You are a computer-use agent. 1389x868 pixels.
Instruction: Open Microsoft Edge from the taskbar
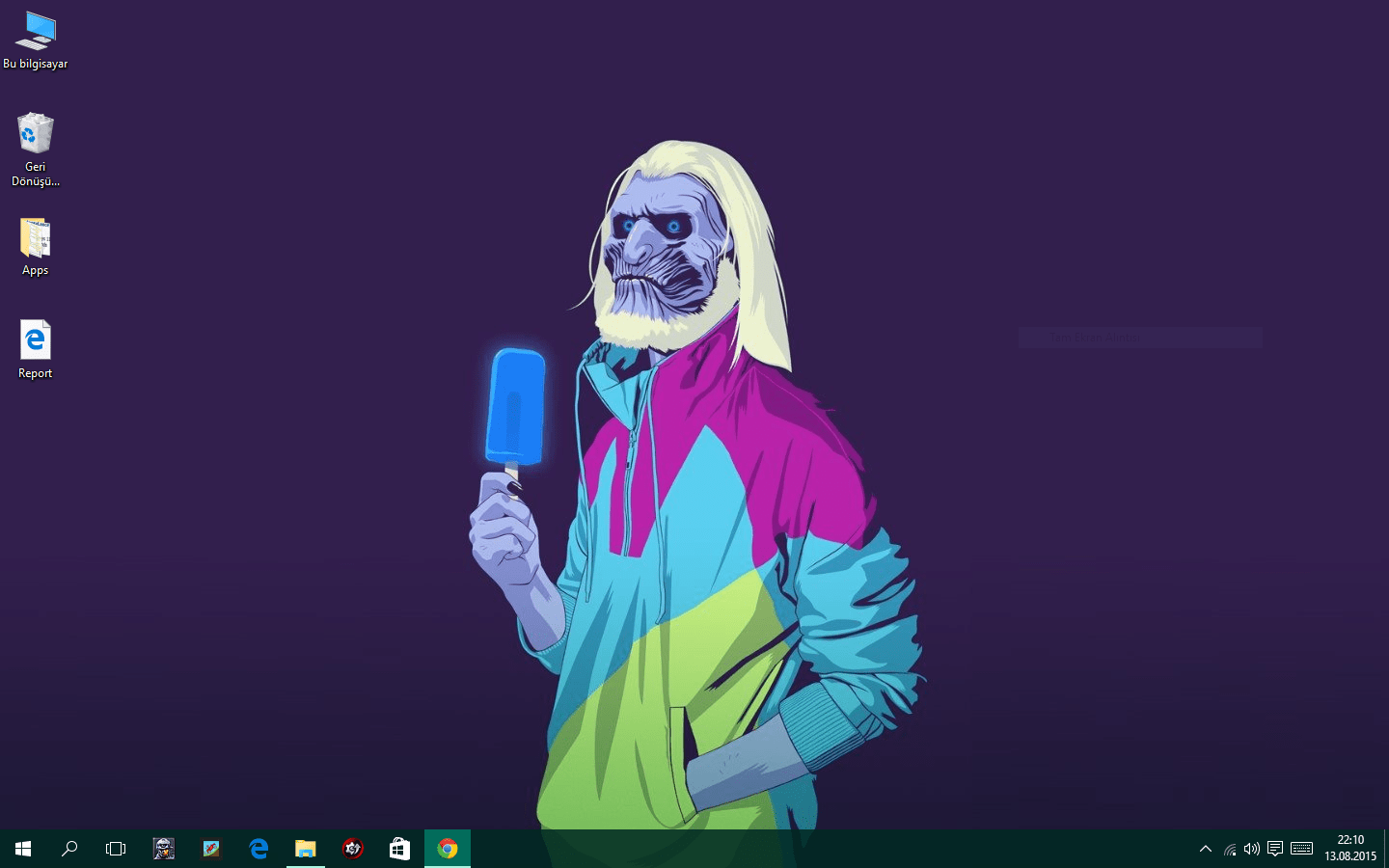click(259, 849)
